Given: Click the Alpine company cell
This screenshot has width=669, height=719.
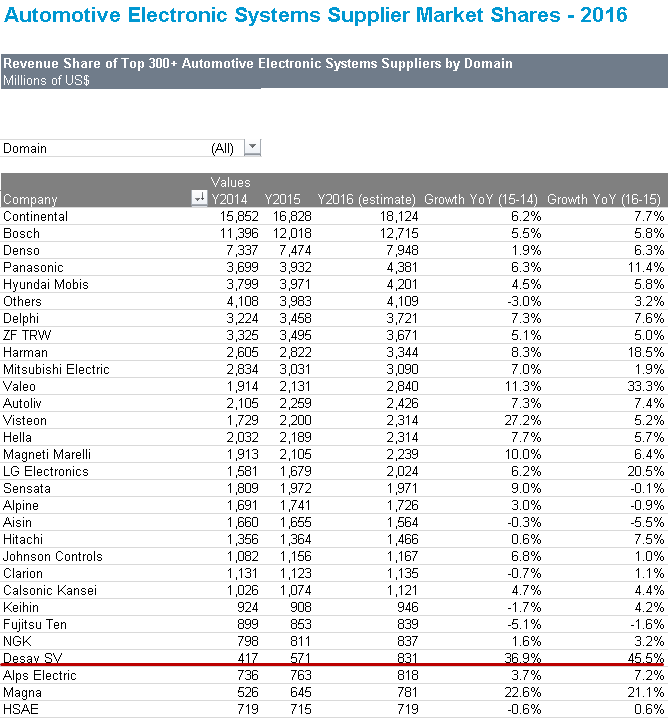Looking at the screenshot, I should pos(21,505).
